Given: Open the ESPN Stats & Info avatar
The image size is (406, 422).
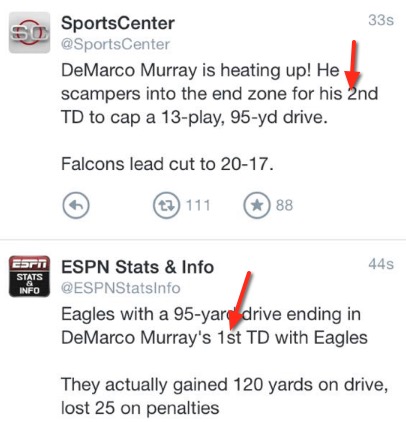Looking at the screenshot, I should click(29, 276).
